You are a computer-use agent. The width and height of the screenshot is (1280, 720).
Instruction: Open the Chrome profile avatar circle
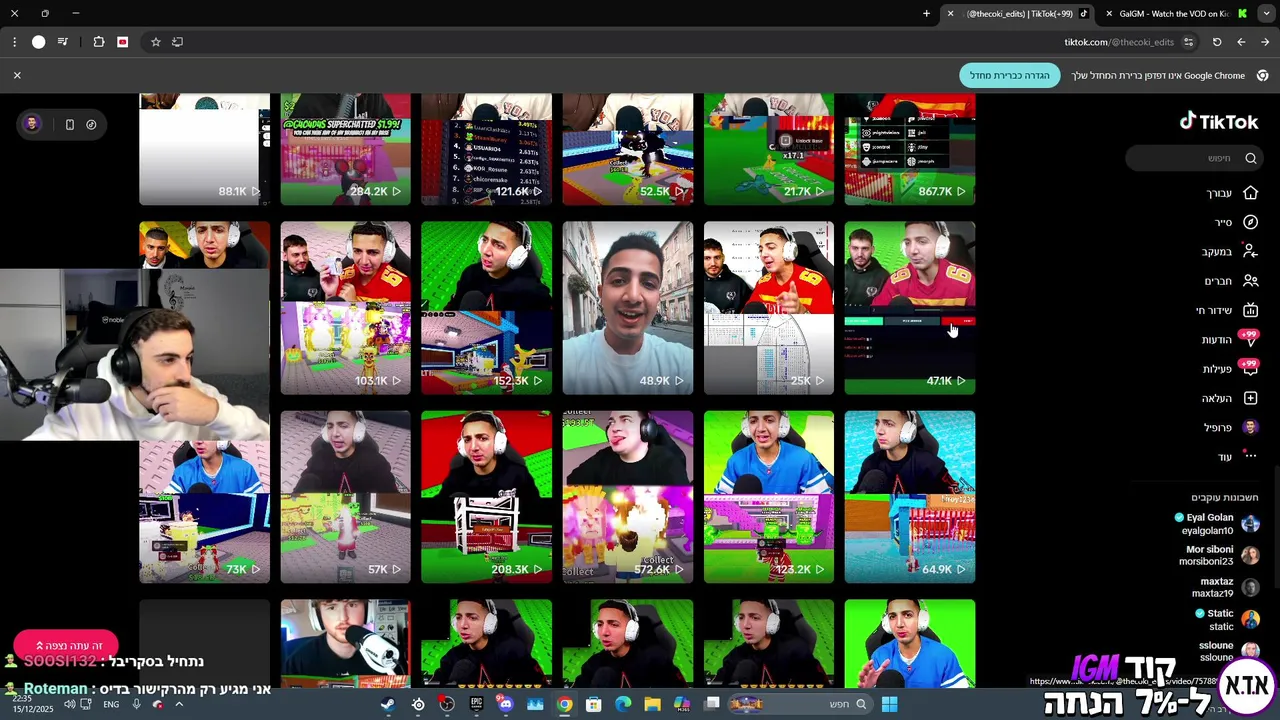pos(38,42)
